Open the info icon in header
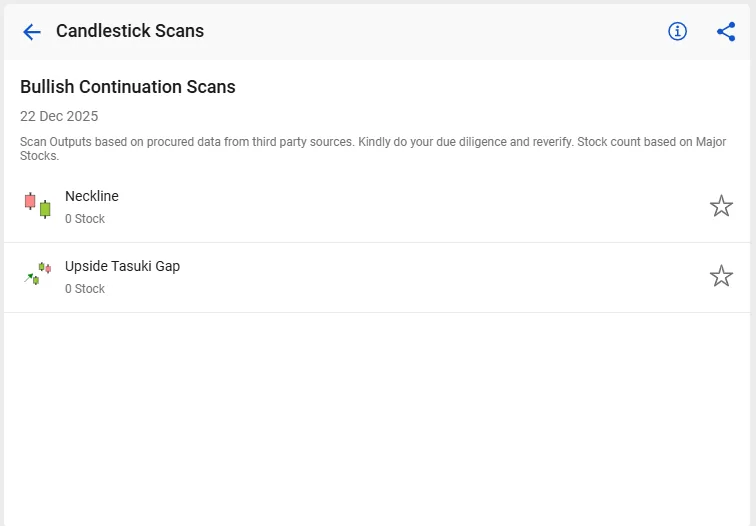 click(678, 32)
